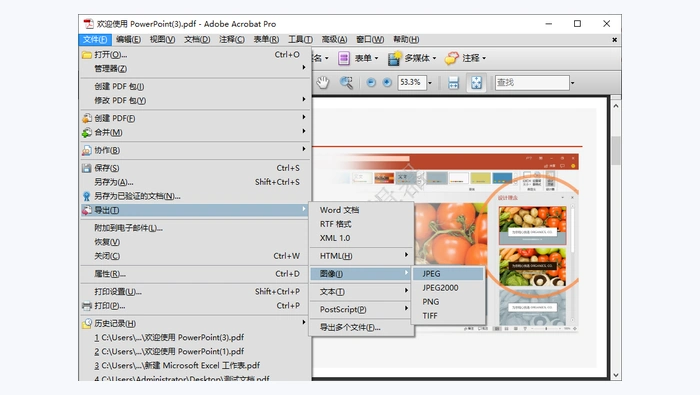Click the certified document ribbon icon

(87, 196)
